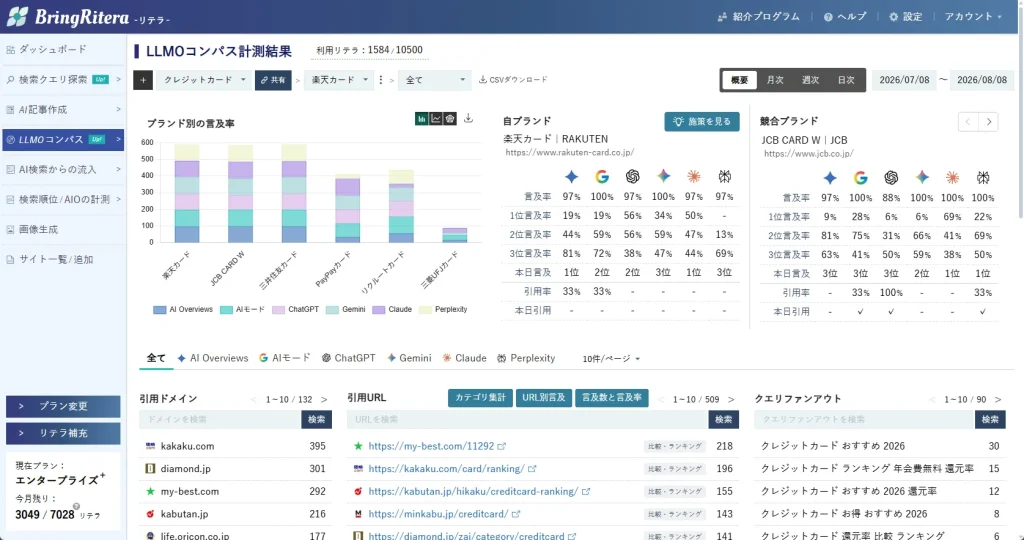The height and width of the screenshot is (540, 1024).
Task: Click the 言及数と言及率 button
Action: click(x=612, y=398)
